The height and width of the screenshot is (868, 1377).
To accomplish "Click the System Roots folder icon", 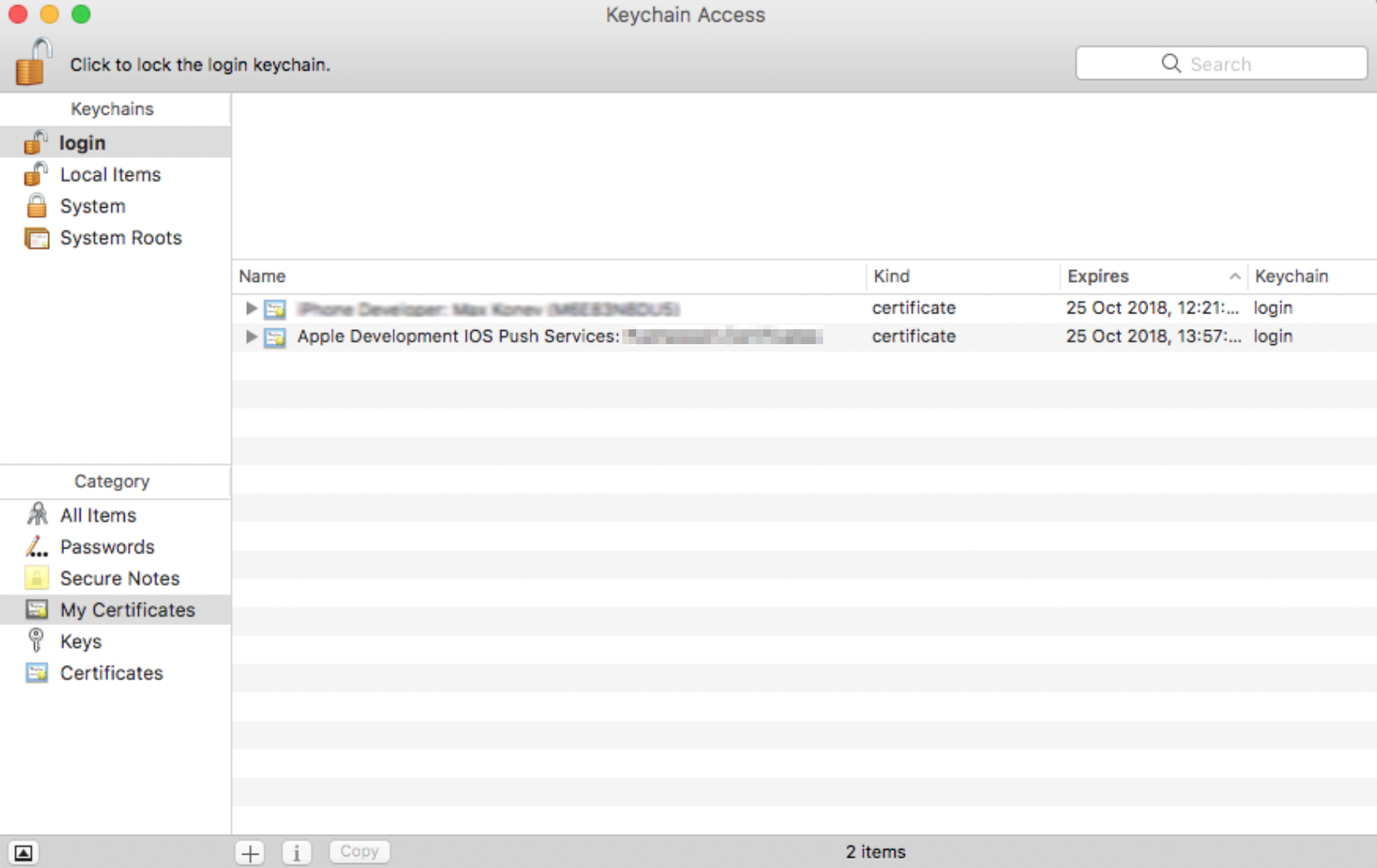I will (37, 238).
